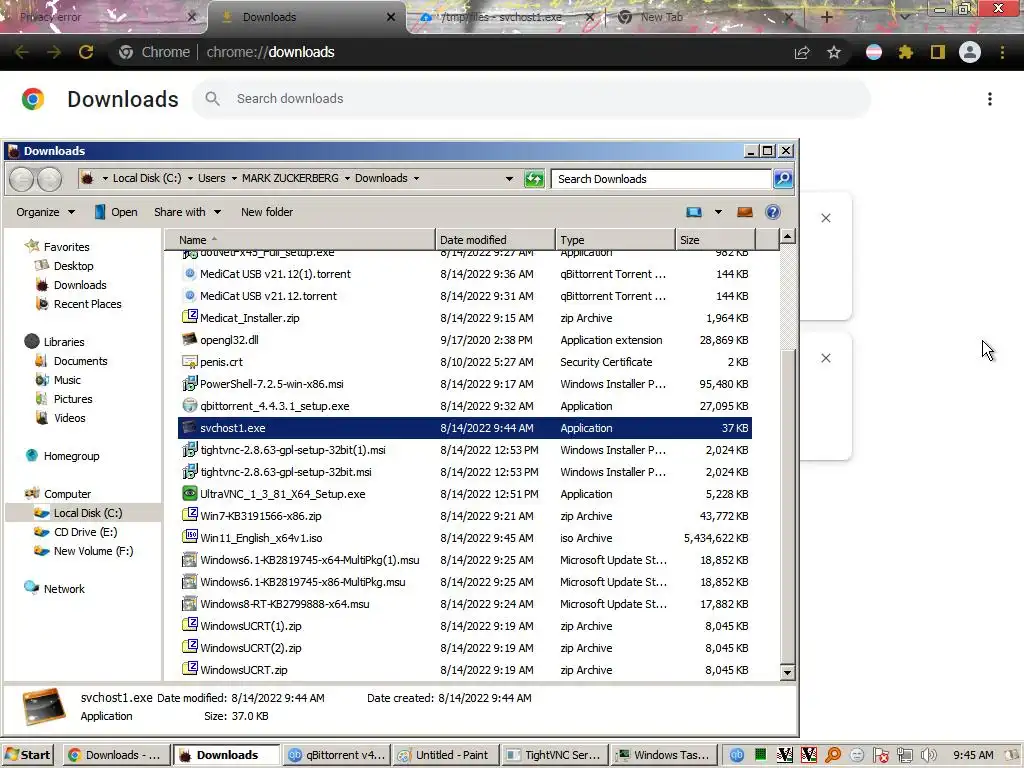Open Chrome extensions puzzle icon
Screen dimensions: 1024x768
coord(905,52)
